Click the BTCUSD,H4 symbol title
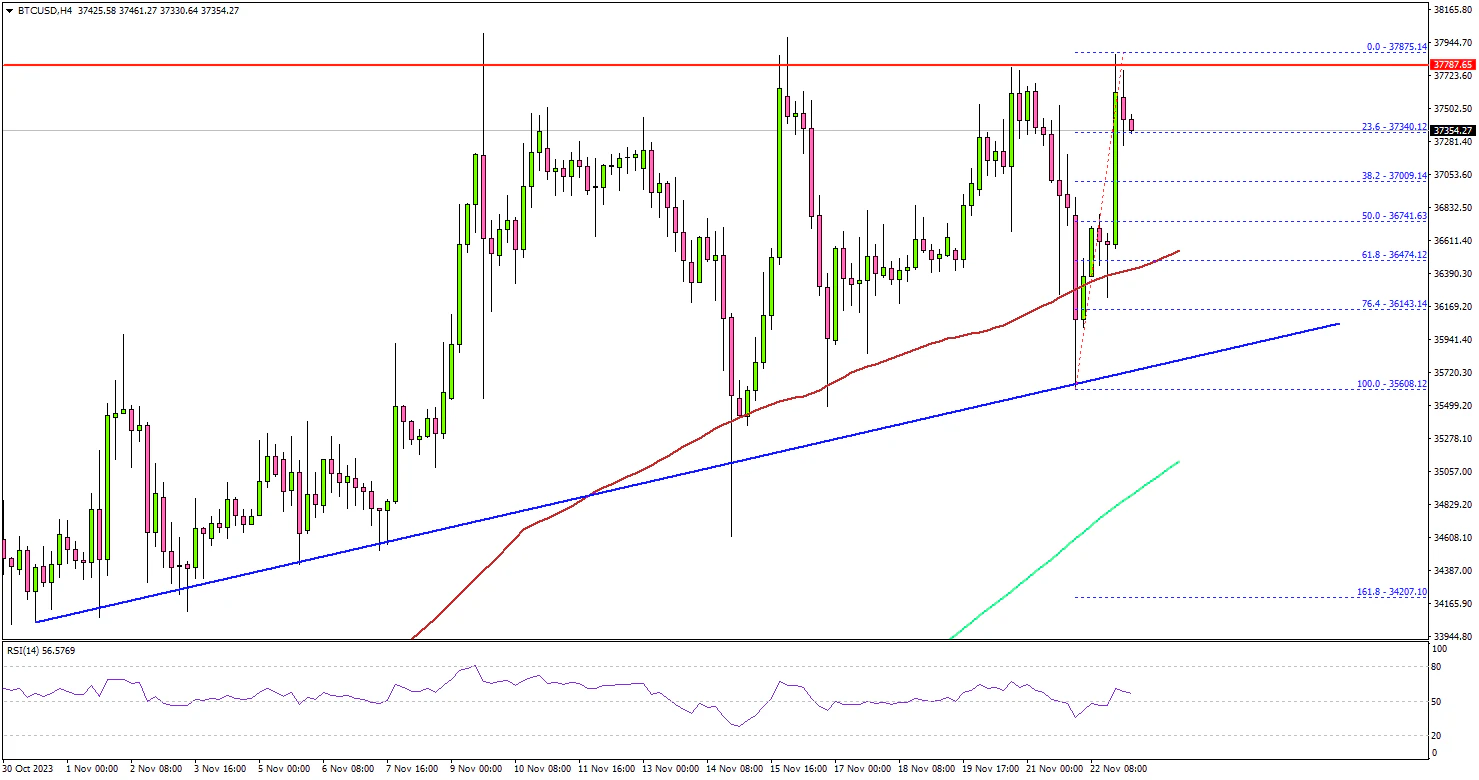Viewport: 1479px width, 780px height. 43,10
